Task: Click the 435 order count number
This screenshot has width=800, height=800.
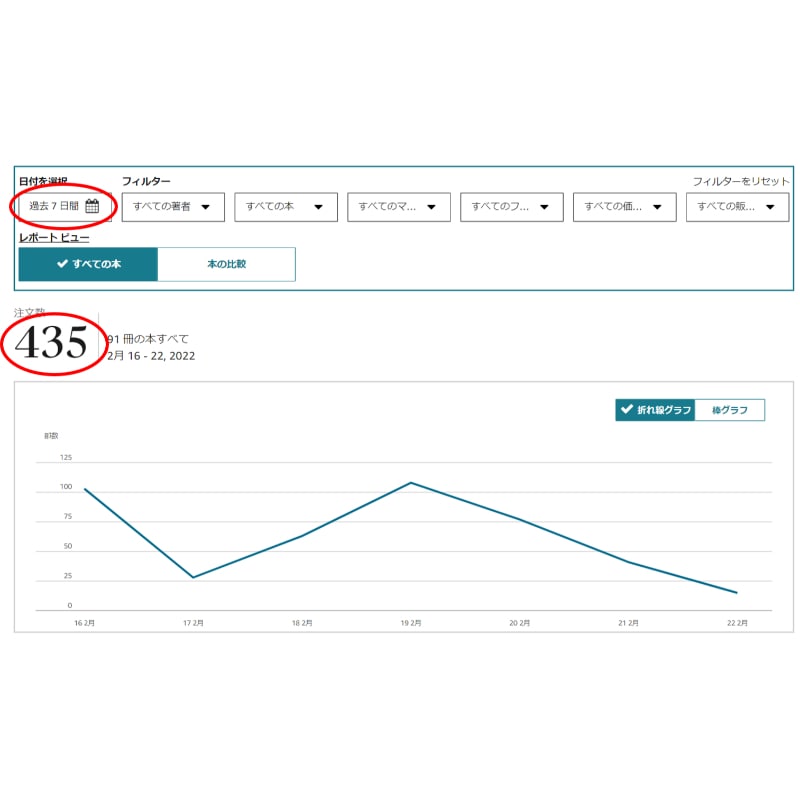Action: (x=51, y=342)
